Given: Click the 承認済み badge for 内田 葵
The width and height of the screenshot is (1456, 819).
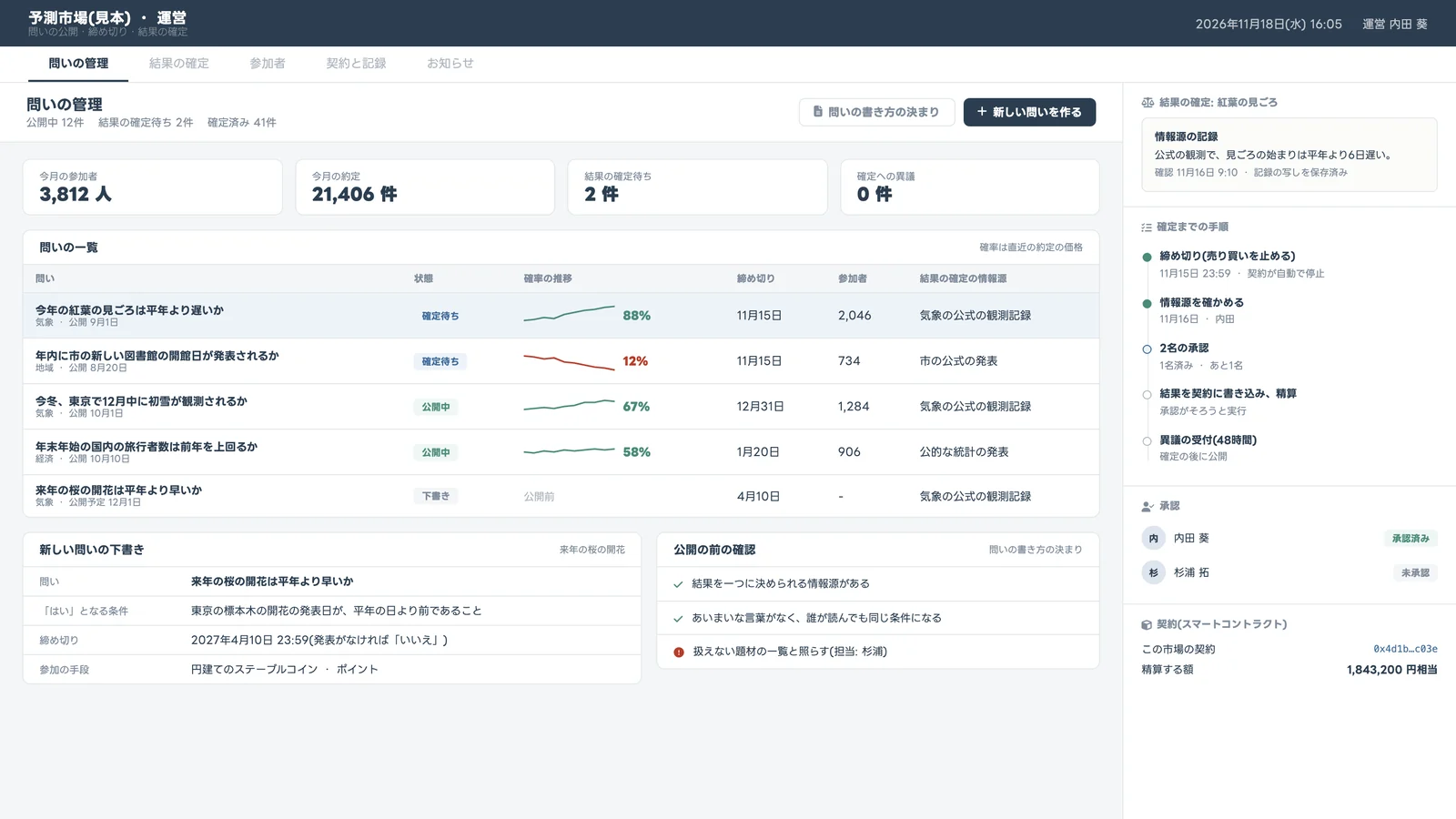Looking at the screenshot, I should (1410, 539).
